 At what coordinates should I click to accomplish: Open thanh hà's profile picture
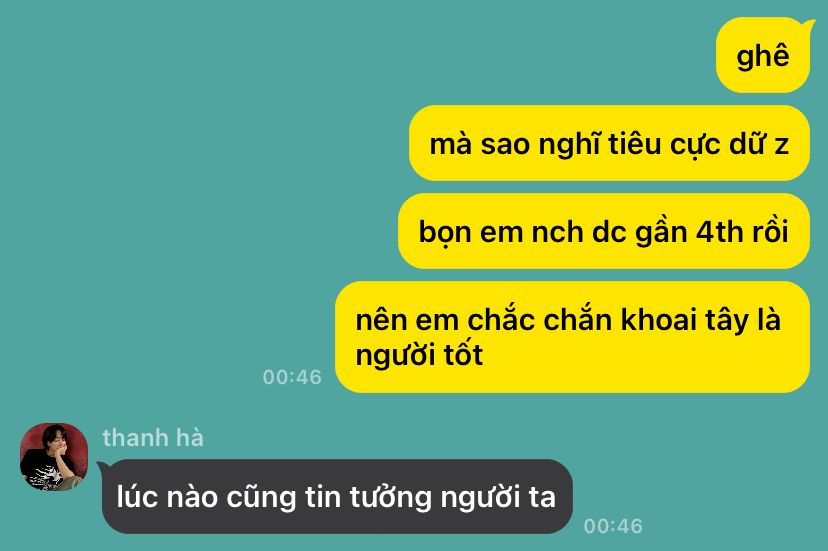(x=54, y=457)
